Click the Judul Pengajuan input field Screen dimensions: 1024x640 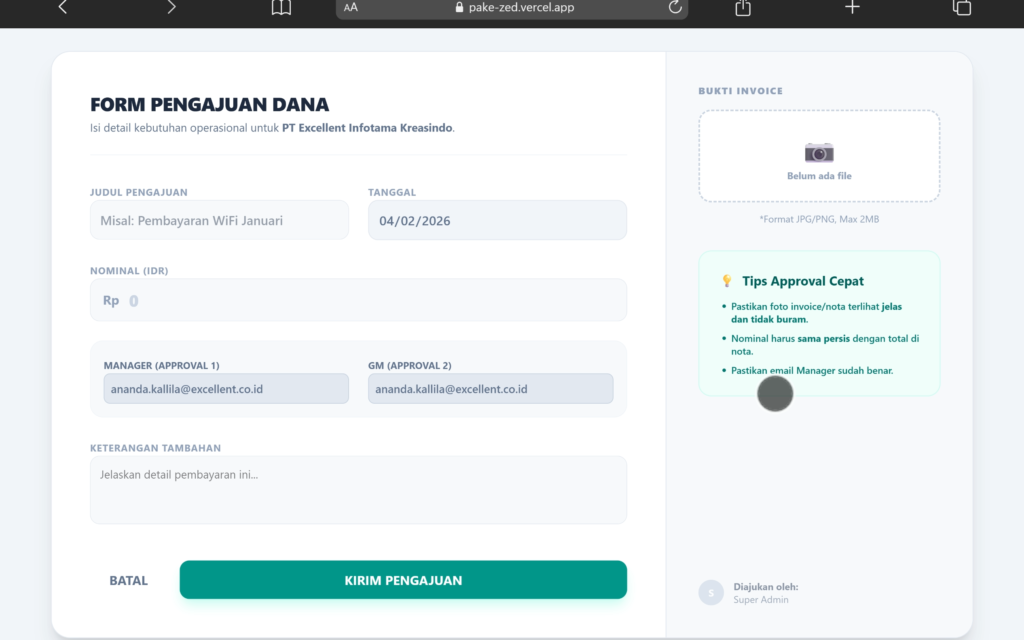tap(219, 220)
